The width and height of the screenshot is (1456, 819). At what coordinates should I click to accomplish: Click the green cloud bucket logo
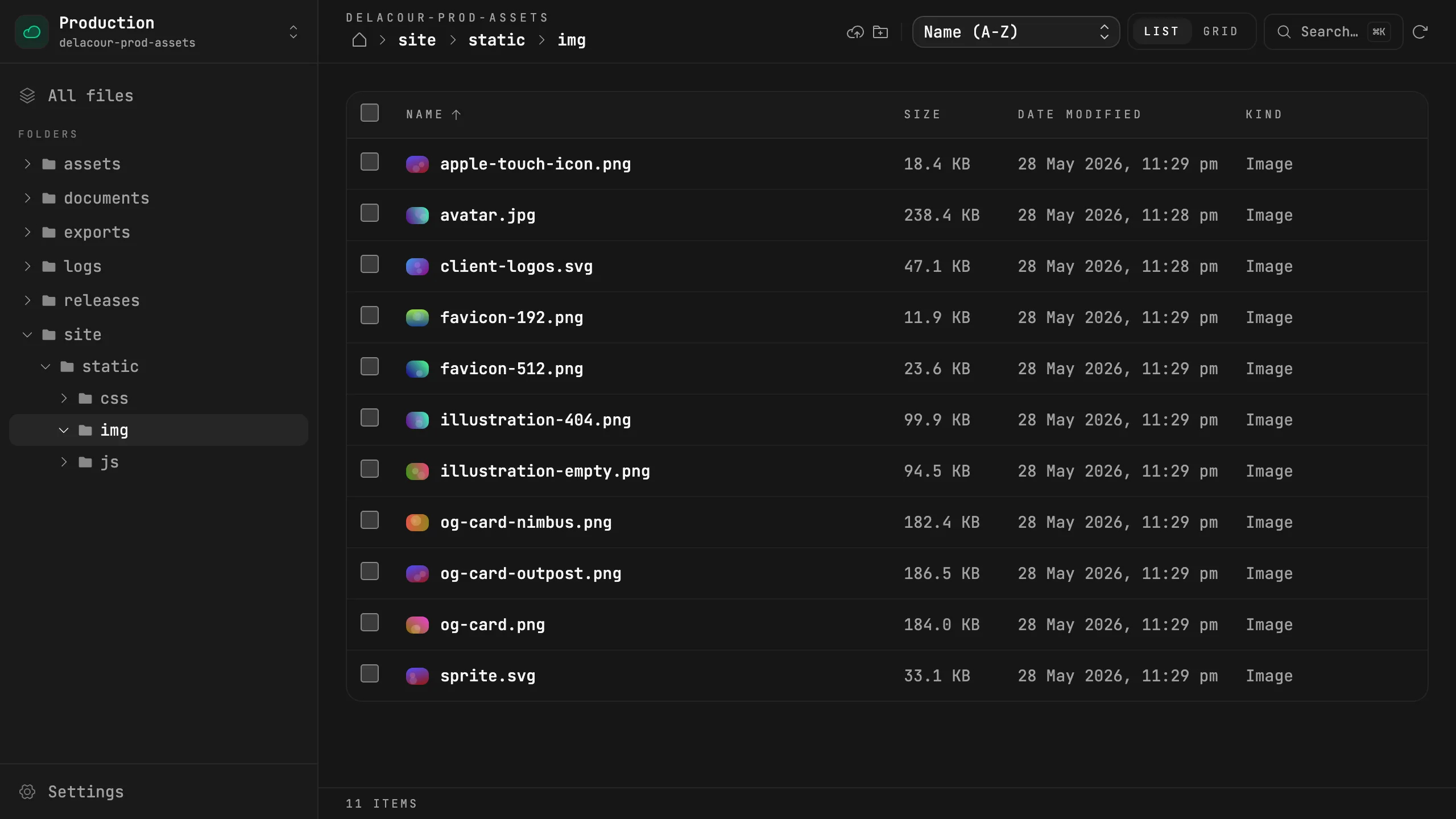(32, 32)
